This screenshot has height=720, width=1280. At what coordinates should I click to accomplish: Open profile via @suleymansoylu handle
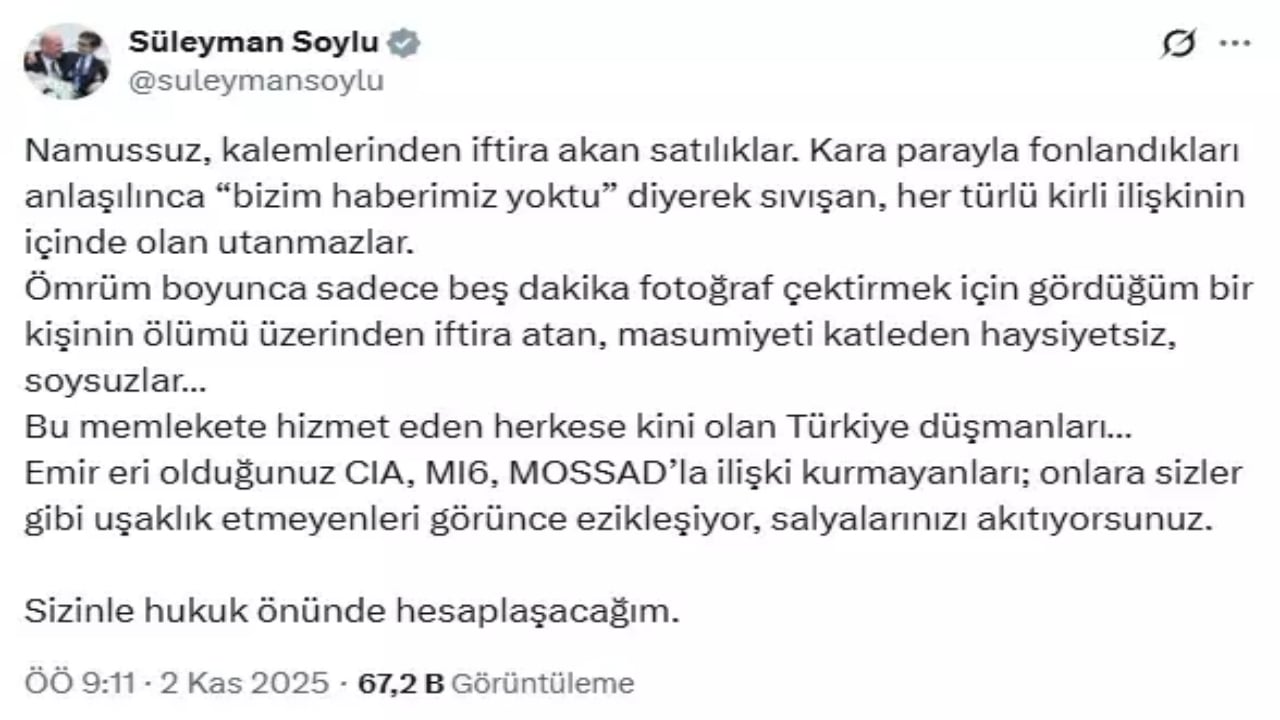coord(255,80)
